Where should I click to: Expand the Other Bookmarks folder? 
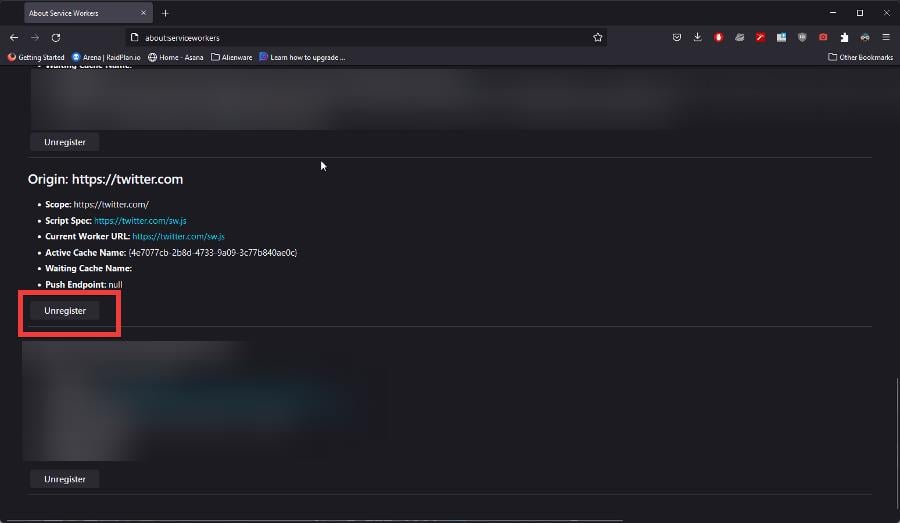(x=860, y=57)
